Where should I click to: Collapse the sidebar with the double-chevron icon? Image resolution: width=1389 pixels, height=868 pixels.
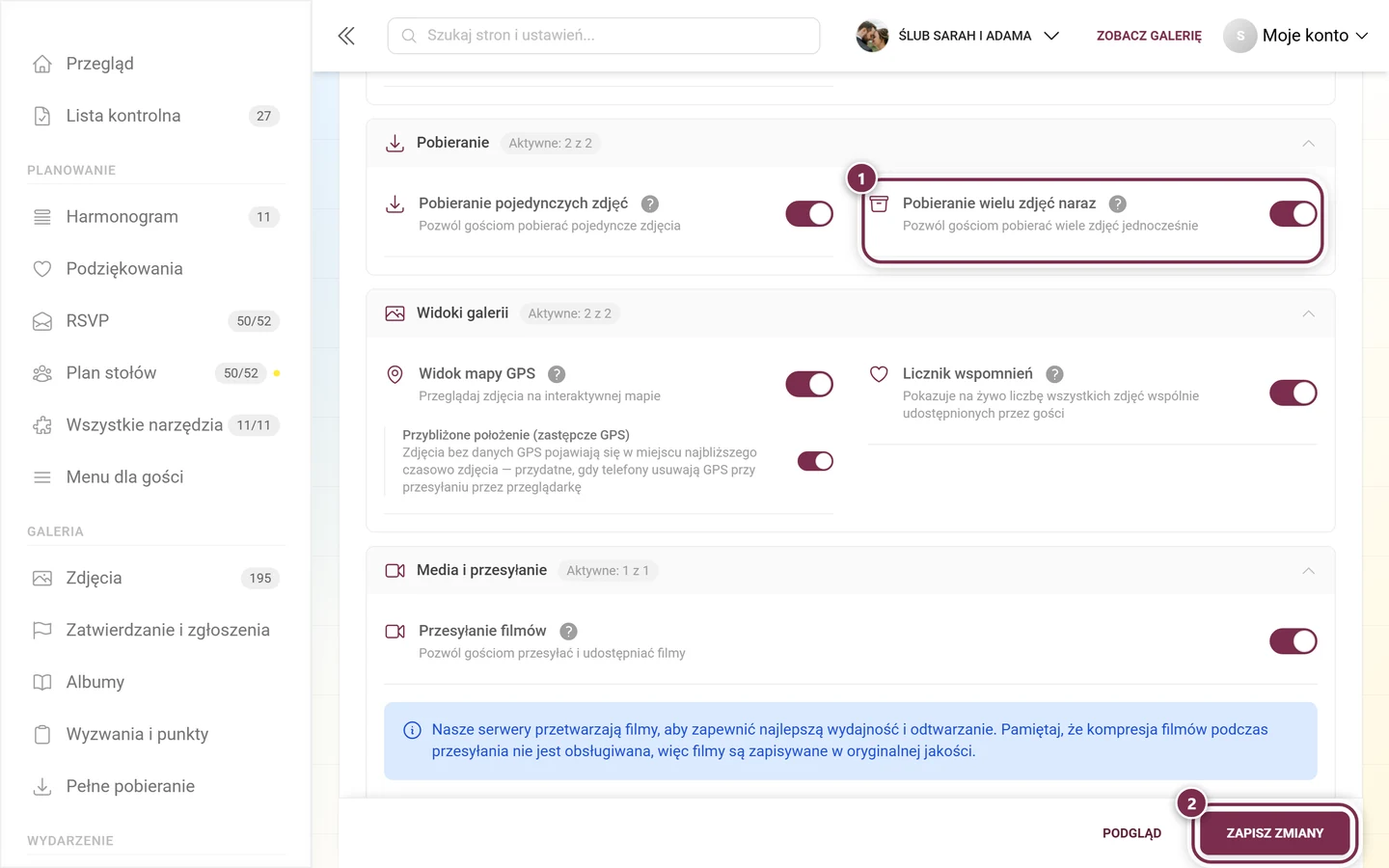click(346, 36)
